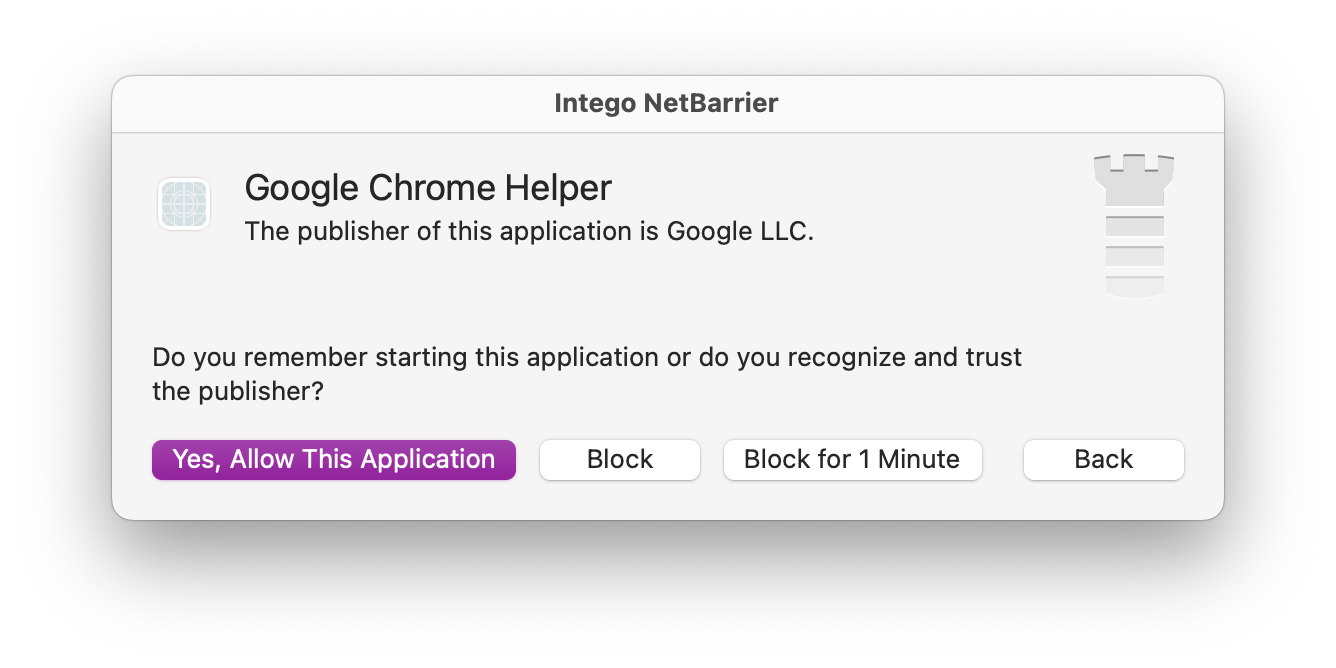Screen dimensions: 1336x668
Task: Choose Block for 1 Minute
Action: (852, 460)
